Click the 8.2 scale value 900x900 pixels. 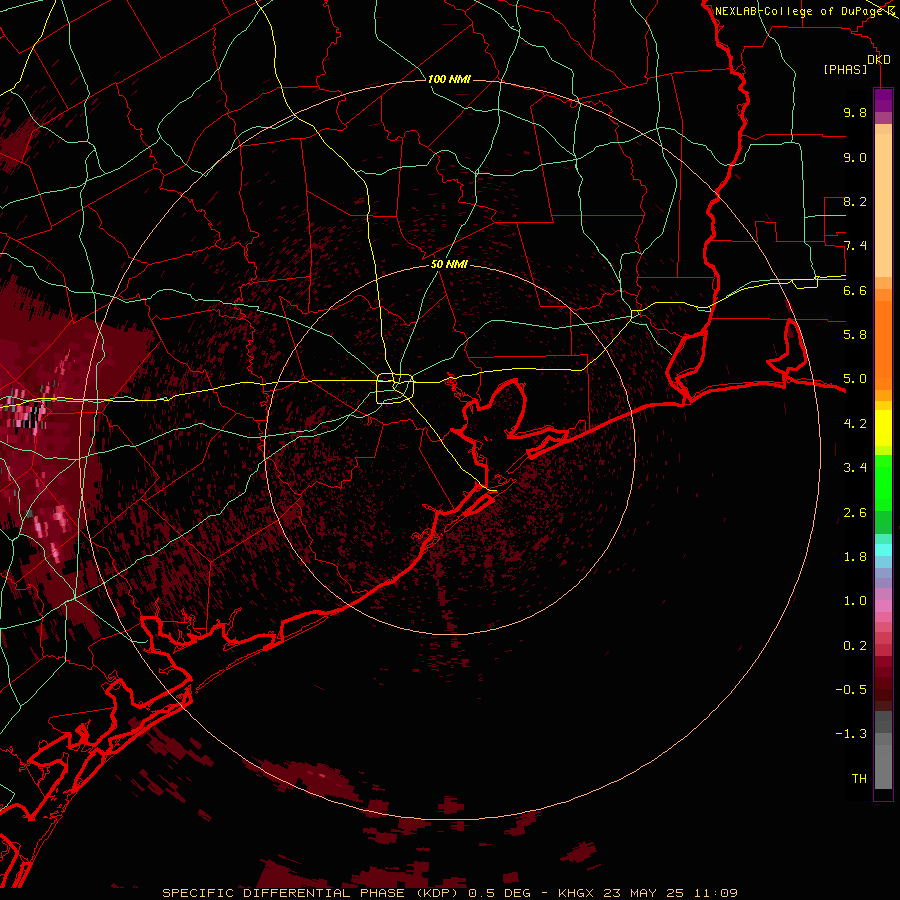point(855,201)
